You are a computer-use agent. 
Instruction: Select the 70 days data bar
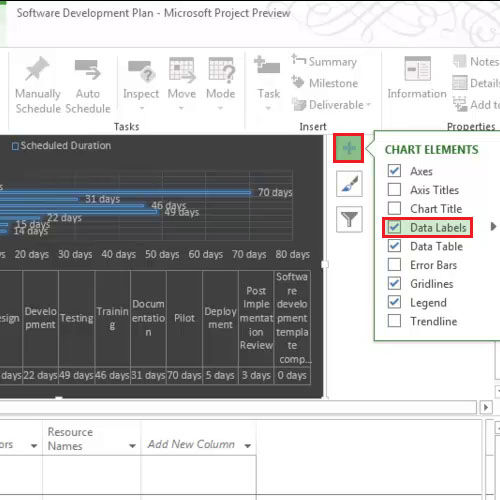click(x=125, y=192)
